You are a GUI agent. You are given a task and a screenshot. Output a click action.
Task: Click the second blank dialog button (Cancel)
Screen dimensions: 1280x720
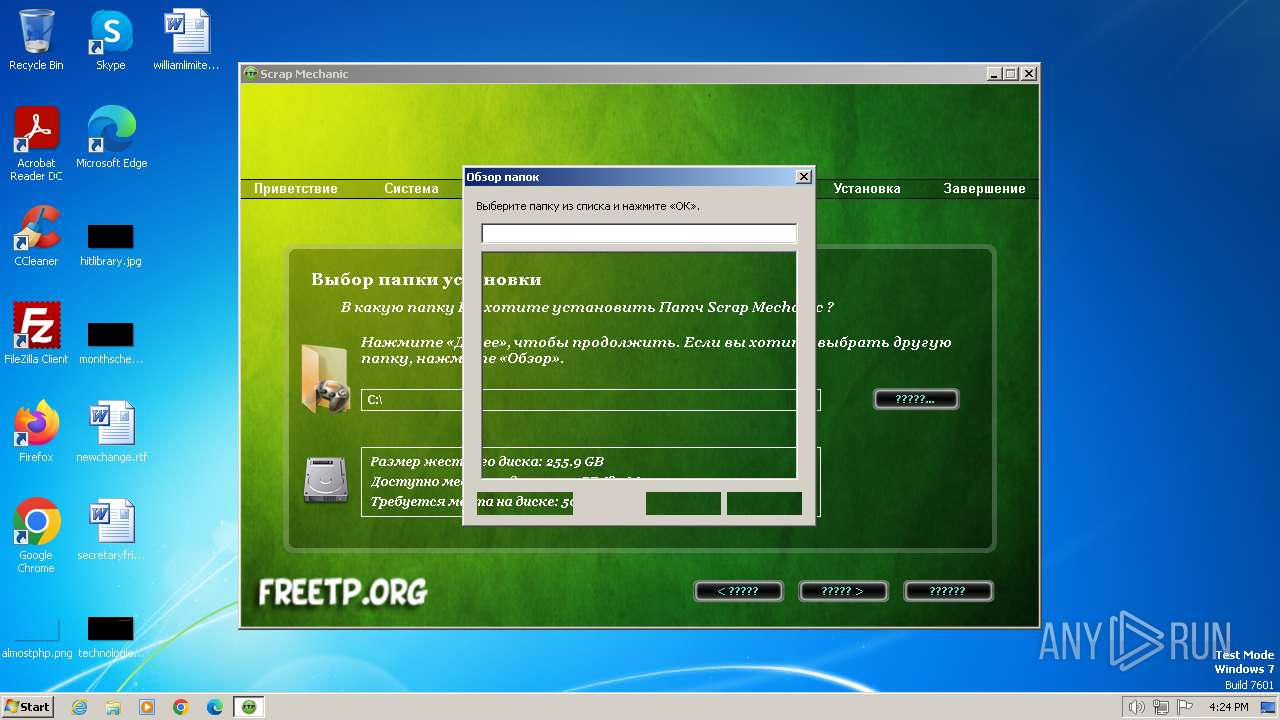pos(764,503)
